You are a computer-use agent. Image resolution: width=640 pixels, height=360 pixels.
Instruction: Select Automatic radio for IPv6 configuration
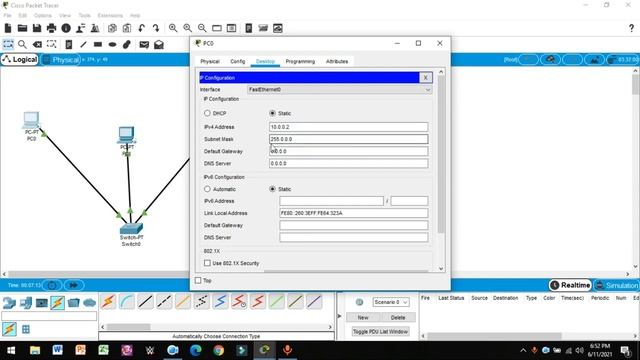click(x=207, y=189)
